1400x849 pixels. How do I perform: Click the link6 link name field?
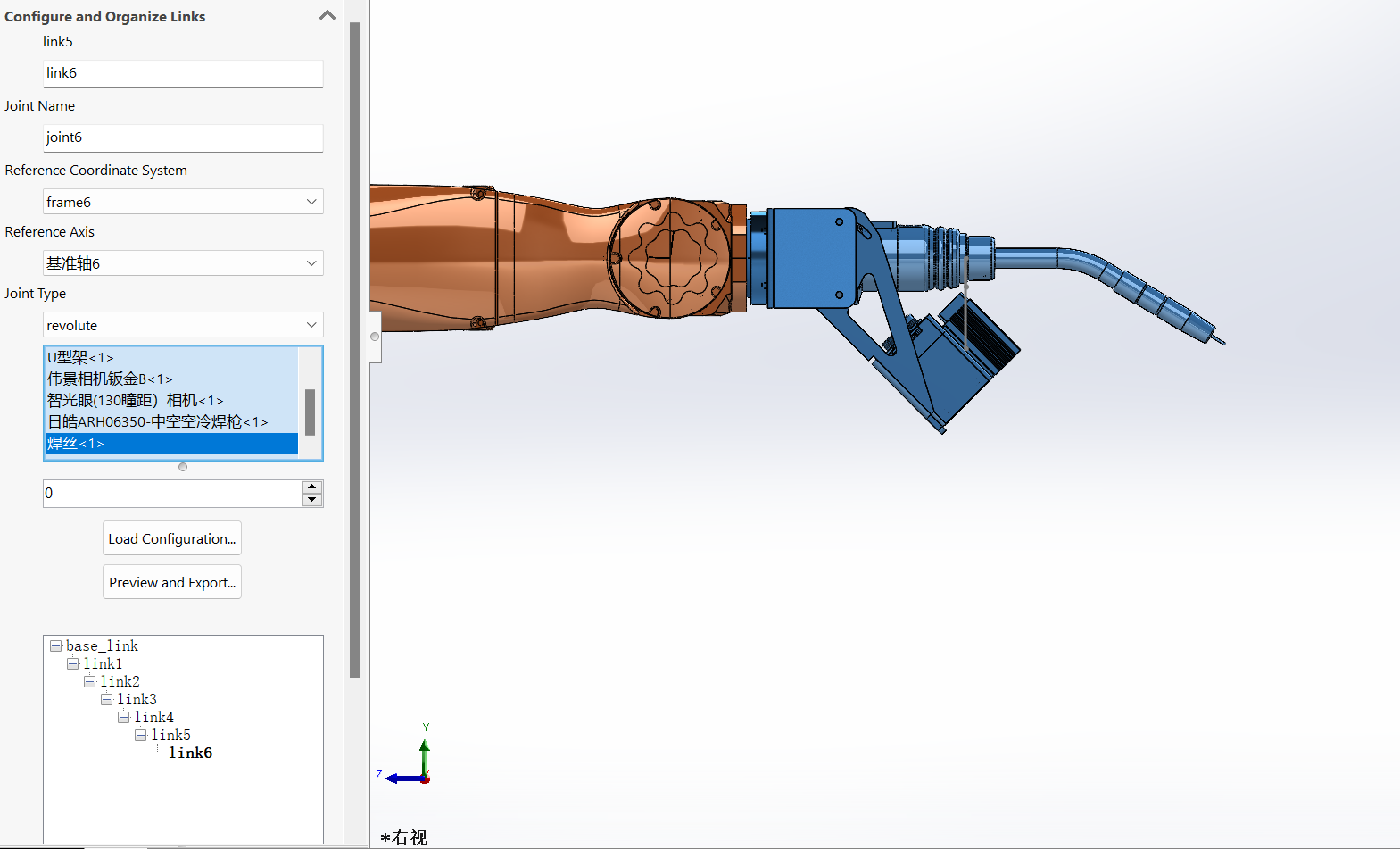tap(183, 73)
